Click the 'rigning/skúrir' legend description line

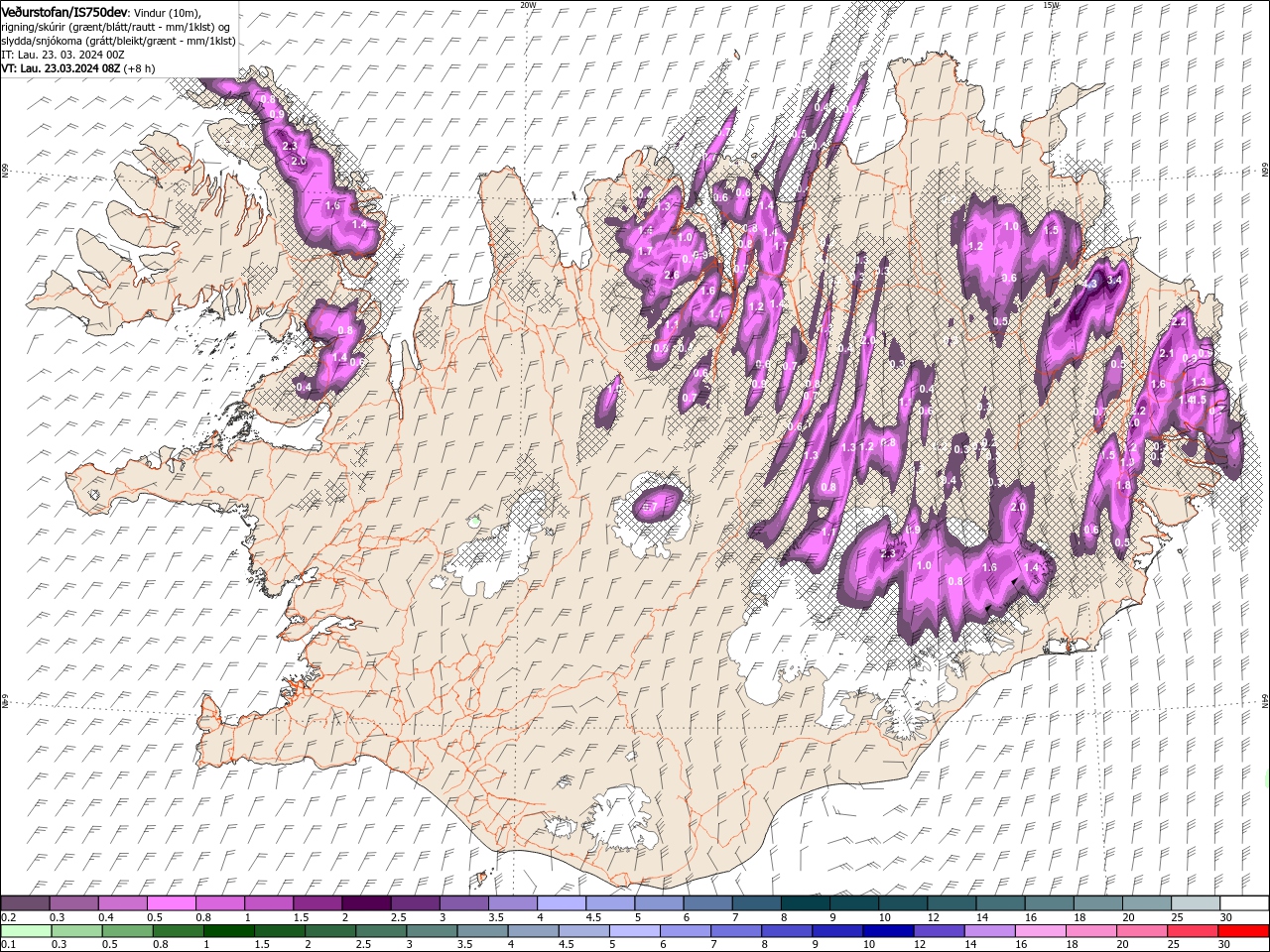[x=116, y=27]
